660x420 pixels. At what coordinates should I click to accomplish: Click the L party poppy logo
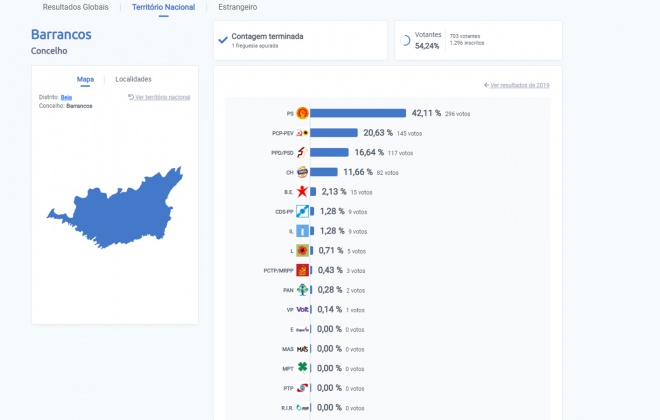click(x=302, y=251)
